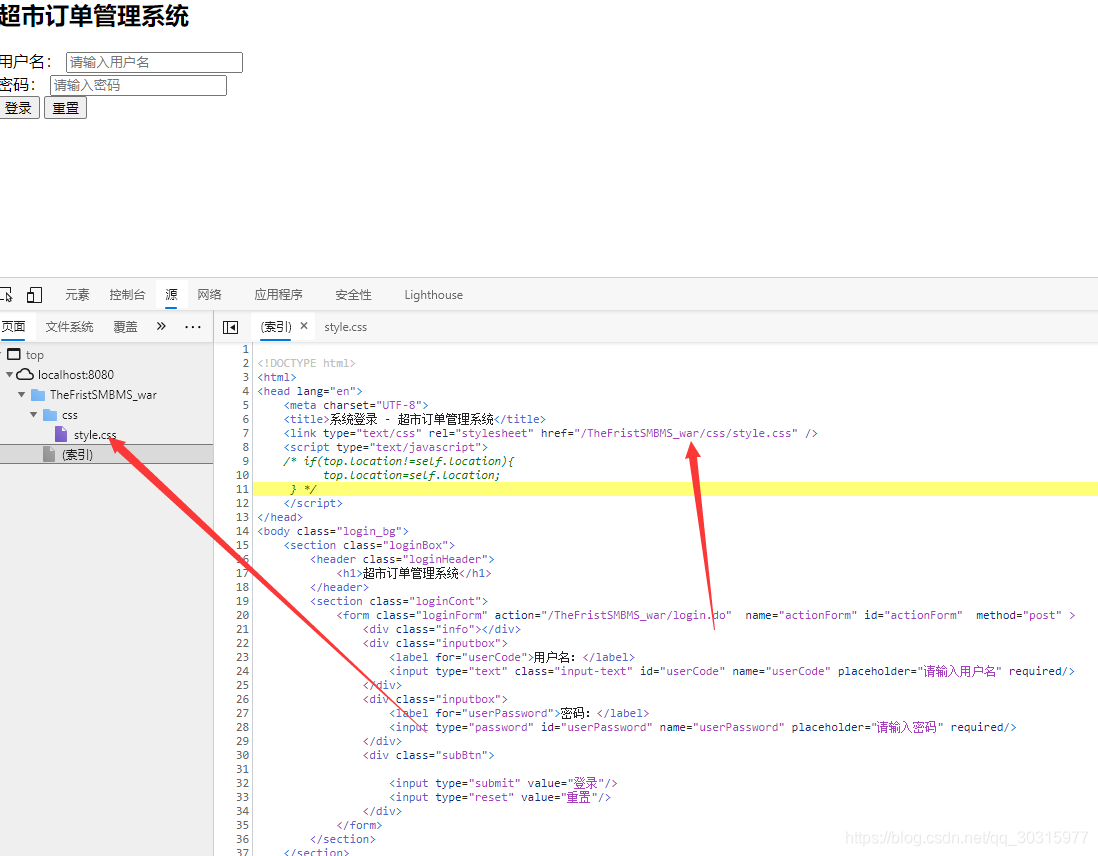Toggle the device toolbar emulation icon
This screenshot has width=1098, height=856.
(34, 294)
